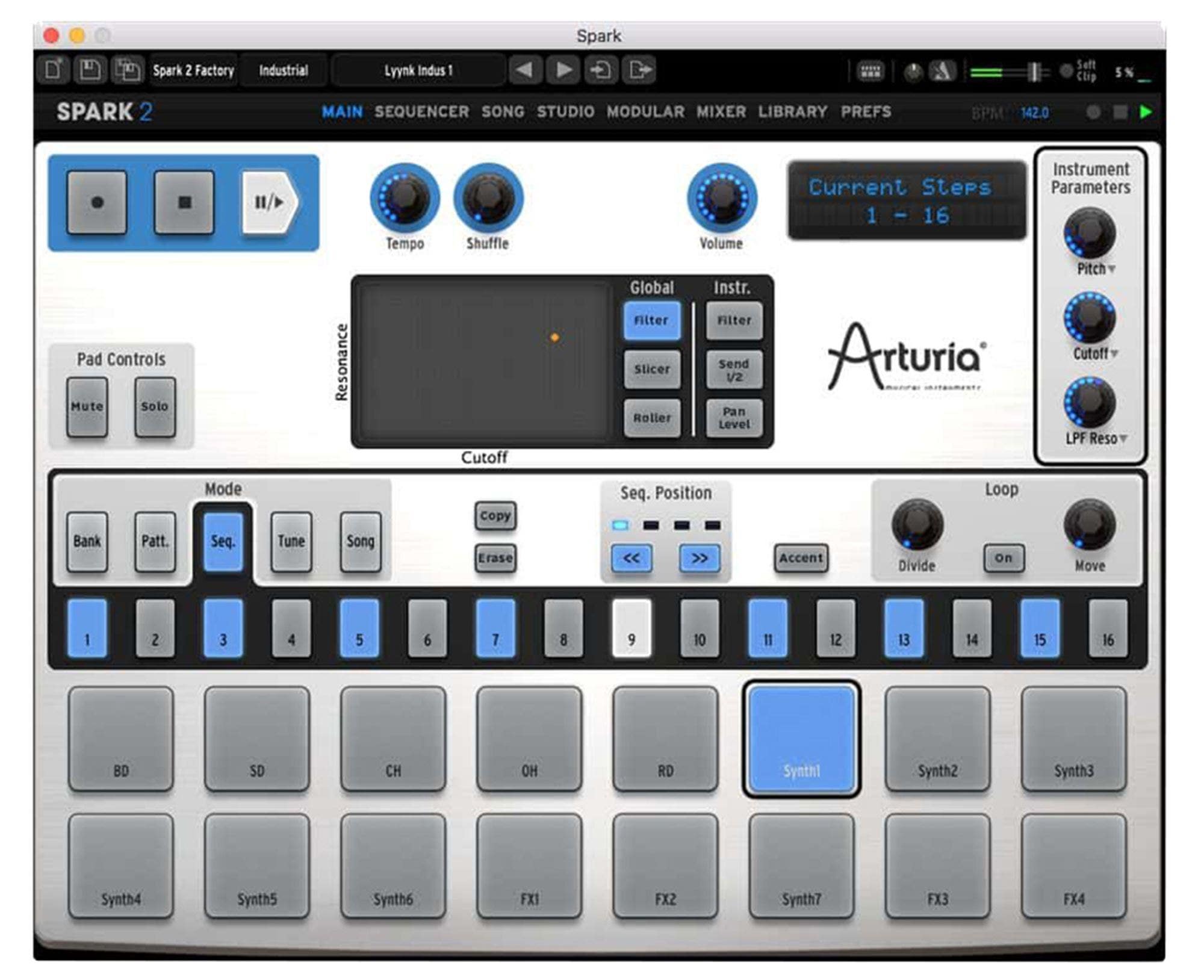The height and width of the screenshot is (980, 1204).
Task: Open the Cutoff parameter dropdown arrow
Action: pos(1114,354)
